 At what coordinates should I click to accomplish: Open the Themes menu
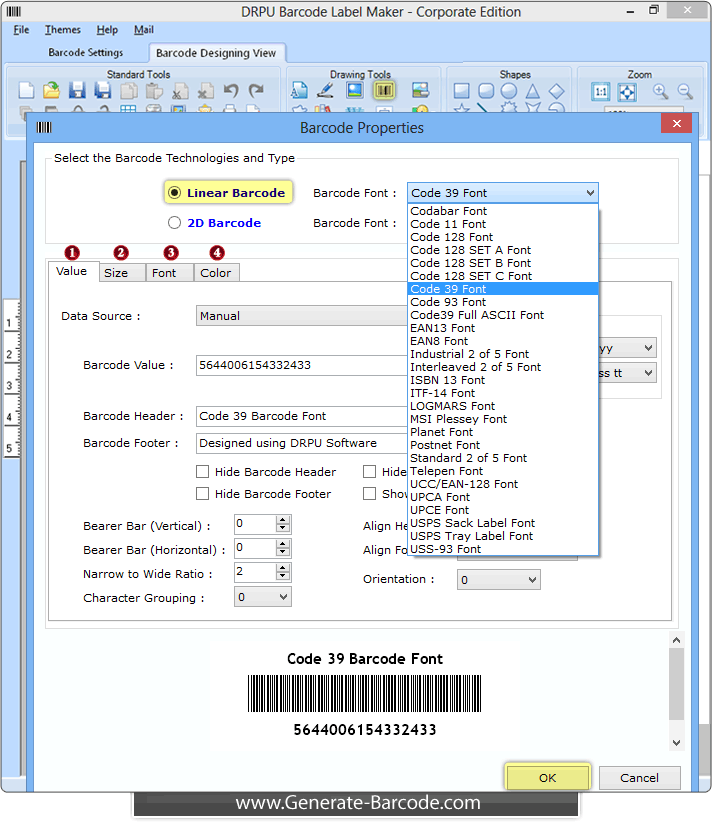coord(62,30)
